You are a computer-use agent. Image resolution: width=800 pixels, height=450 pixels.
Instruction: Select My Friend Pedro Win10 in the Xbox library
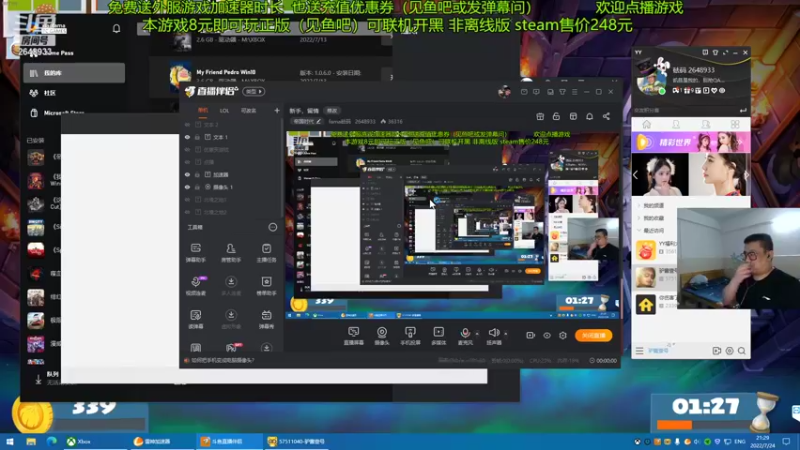(226, 72)
